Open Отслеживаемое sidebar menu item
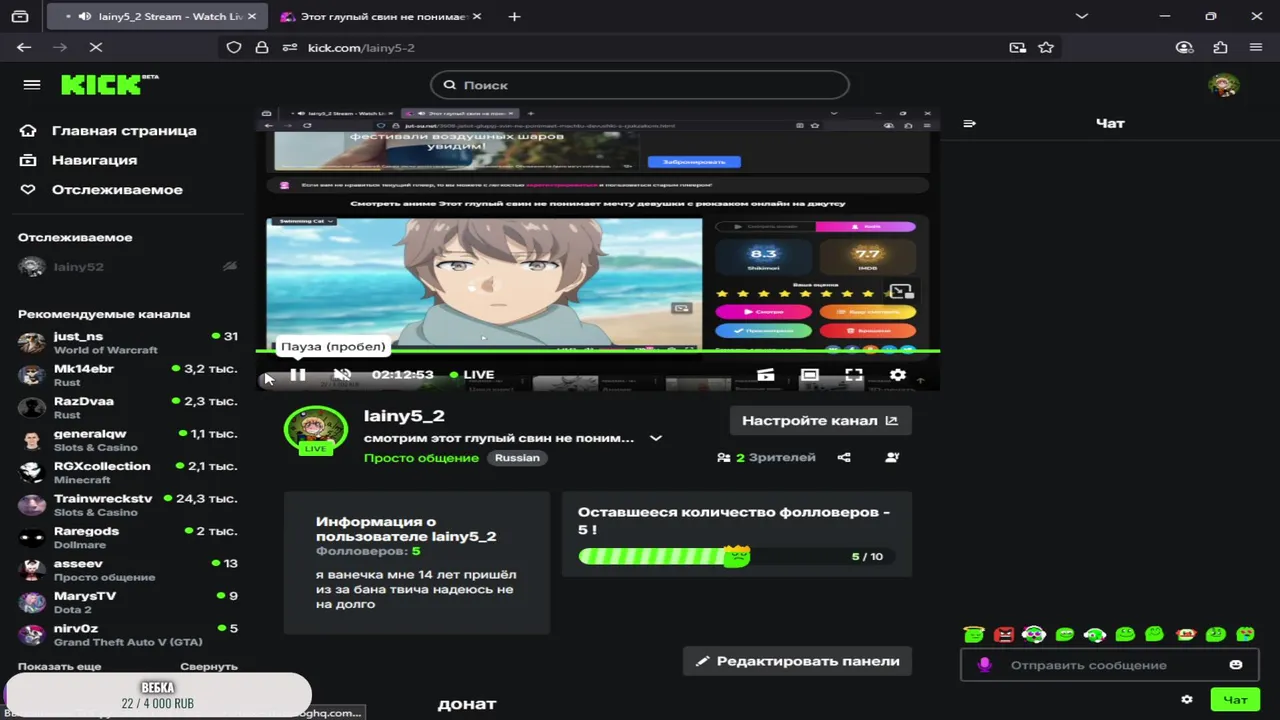The image size is (1280, 720). coord(101,189)
